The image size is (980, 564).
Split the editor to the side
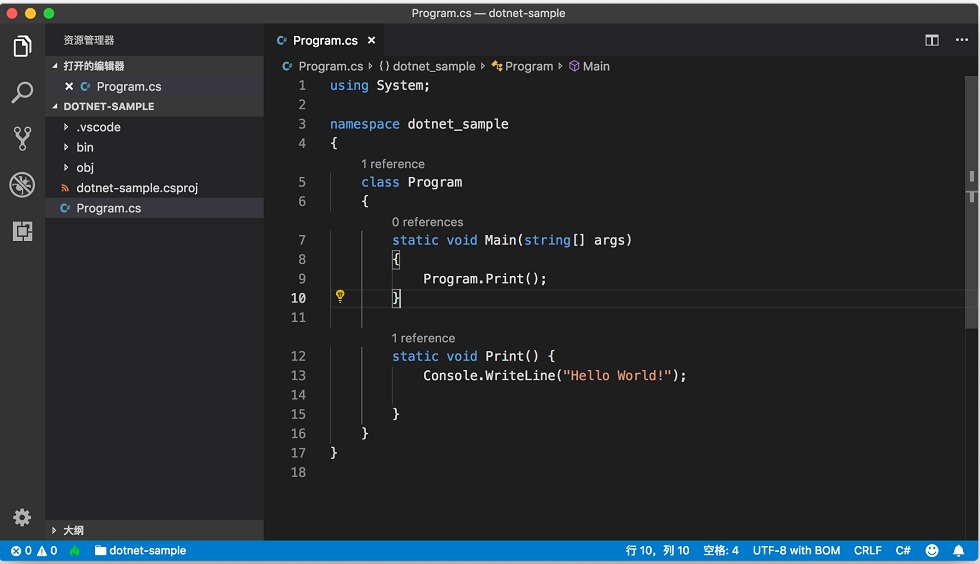pyautogui.click(x=932, y=40)
